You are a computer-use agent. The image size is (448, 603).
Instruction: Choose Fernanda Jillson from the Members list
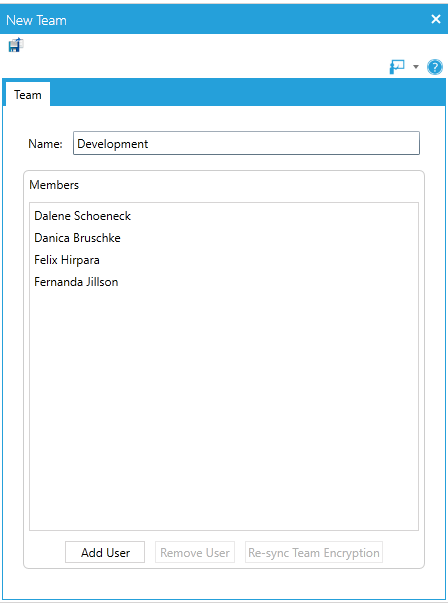(76, 282)
